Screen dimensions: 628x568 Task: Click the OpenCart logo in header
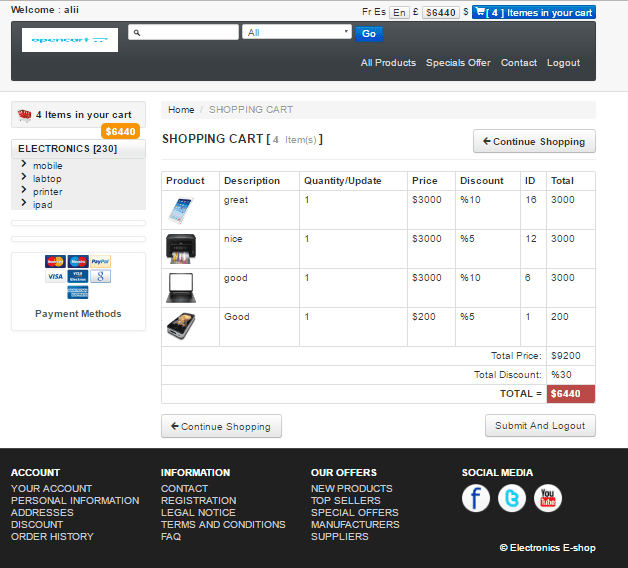[70, 40]
